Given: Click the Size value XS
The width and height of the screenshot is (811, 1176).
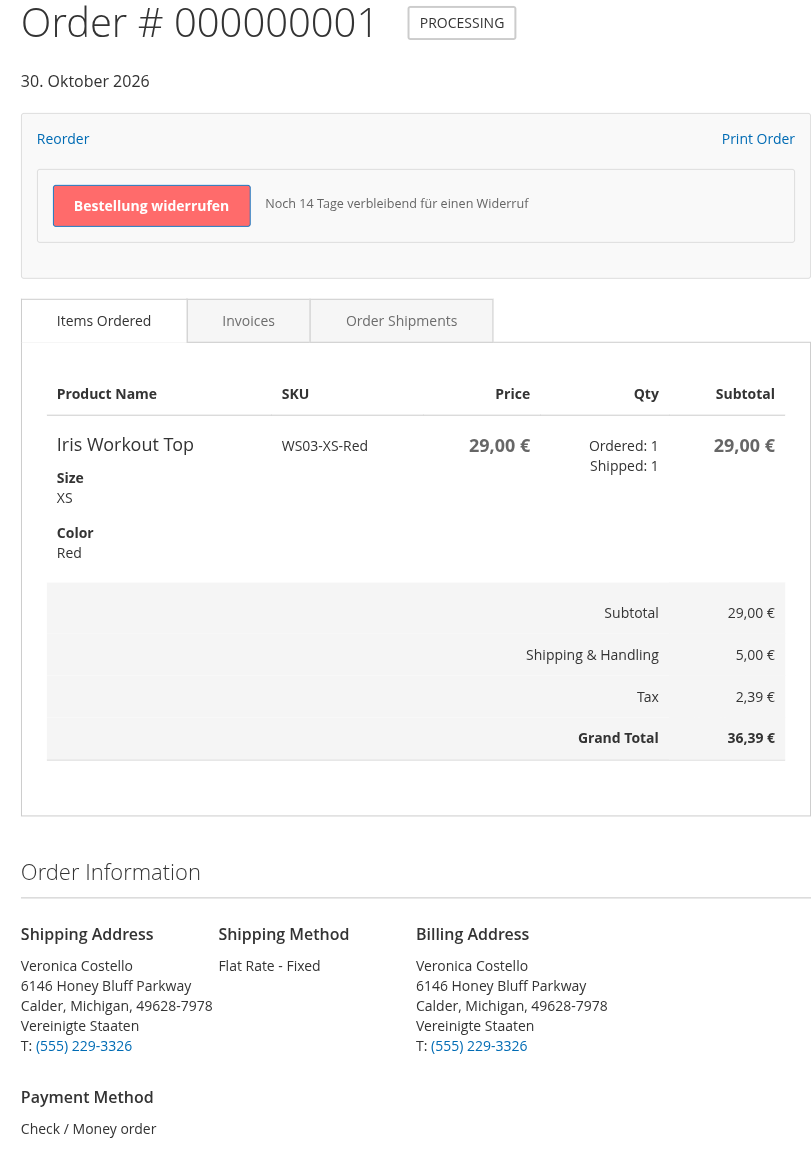Looking at the screenshot, I should point(65,498).
